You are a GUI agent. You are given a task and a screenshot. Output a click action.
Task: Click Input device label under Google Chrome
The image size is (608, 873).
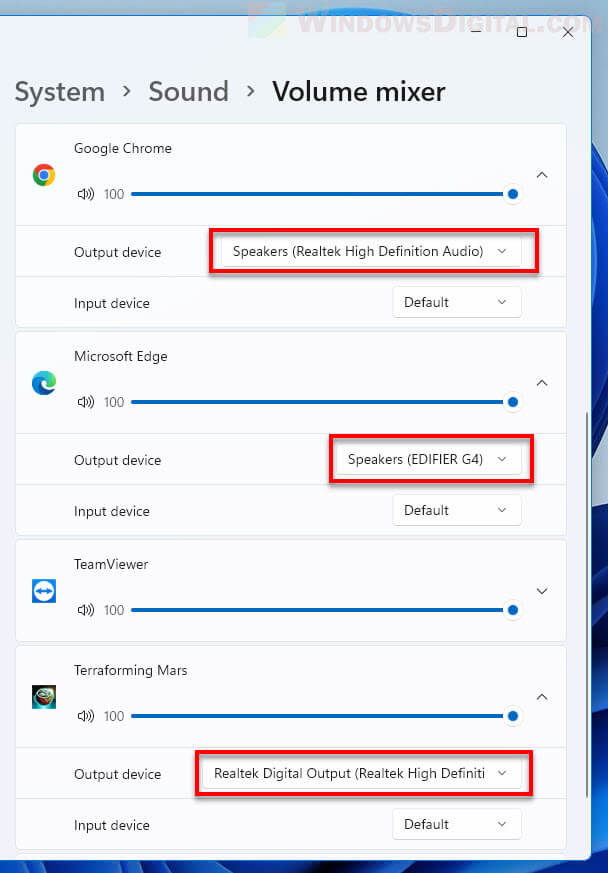point(112,303)
